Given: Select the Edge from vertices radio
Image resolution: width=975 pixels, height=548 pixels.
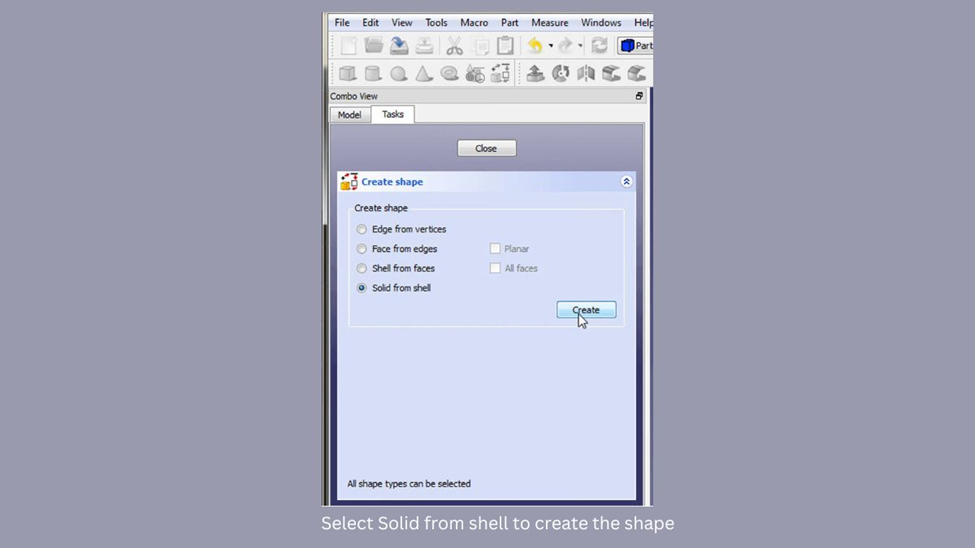Looking at the screenshot, I should pos(361,230).
